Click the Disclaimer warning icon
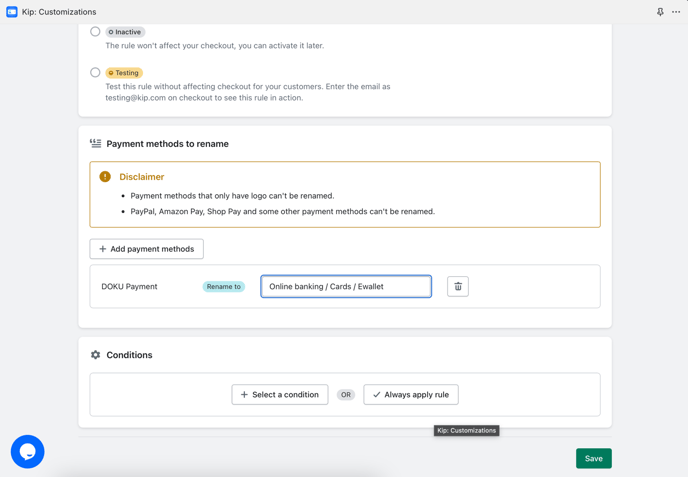 [x=105, y=176]
